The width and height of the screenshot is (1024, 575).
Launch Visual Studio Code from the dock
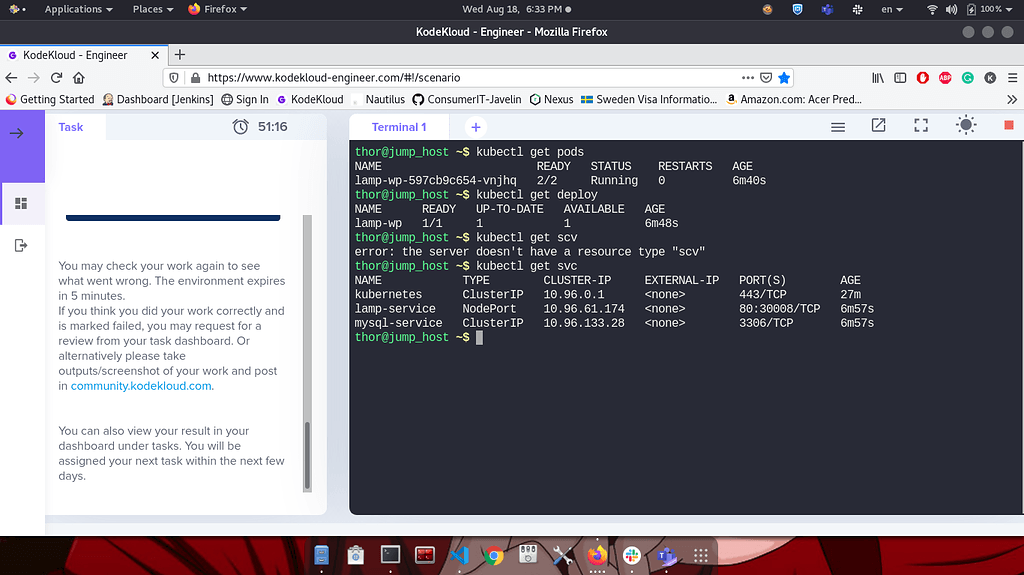(x=459, y=555)
